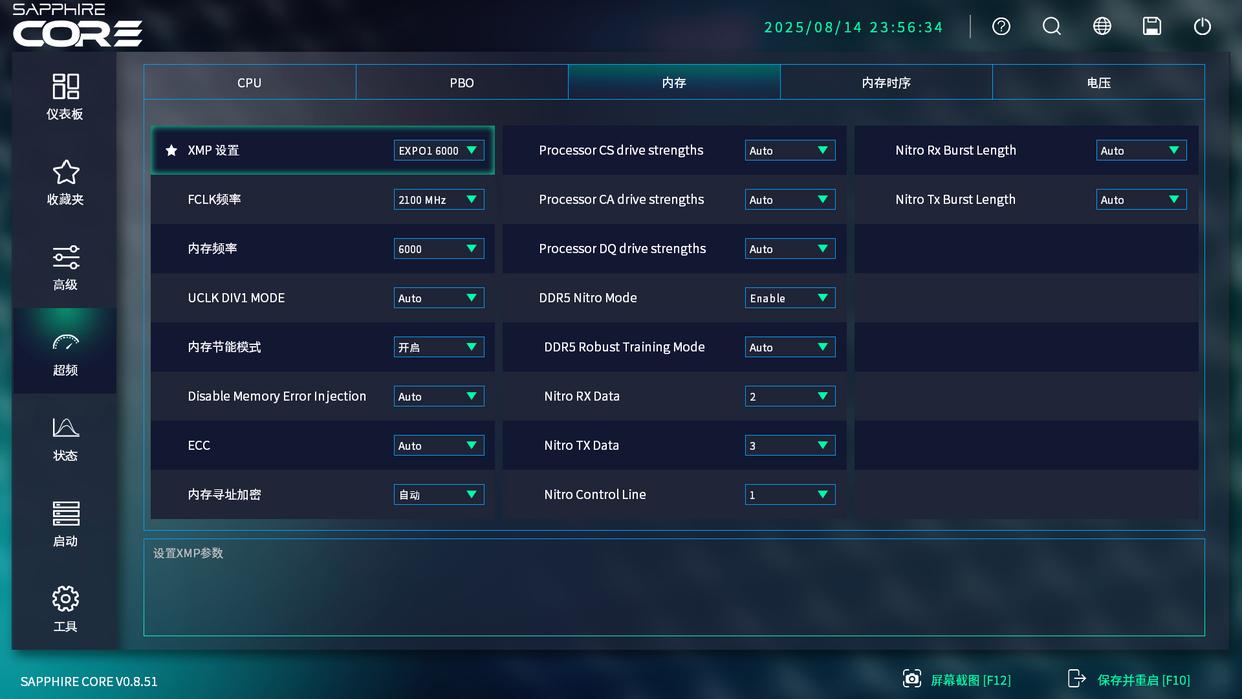Select the 超频 overclocking section

click(65, 352)
